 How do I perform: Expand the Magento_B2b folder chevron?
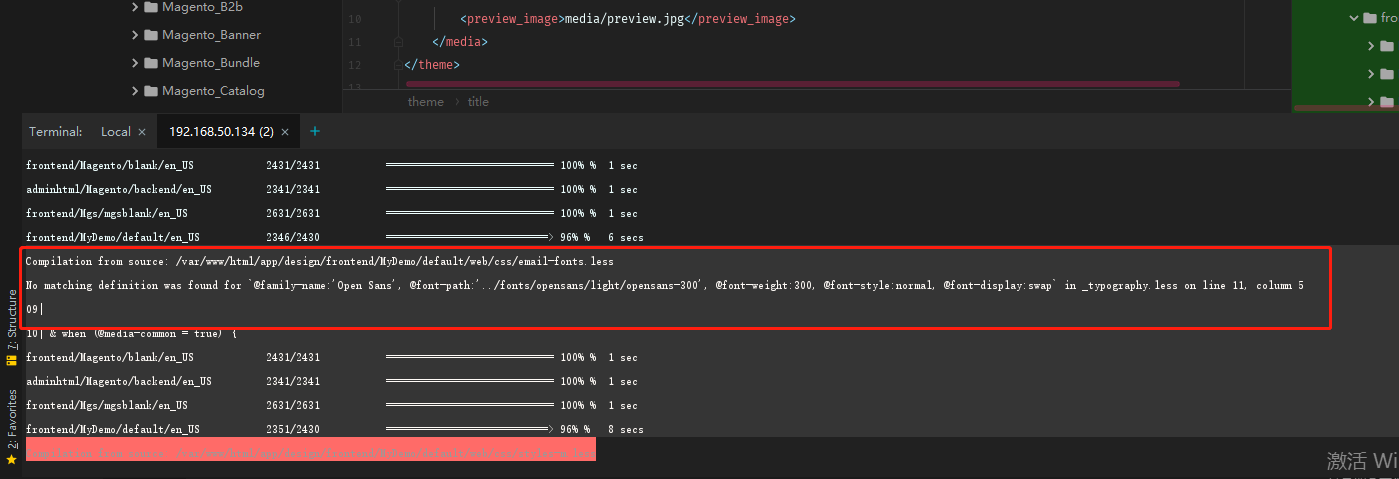click(135, 8)
